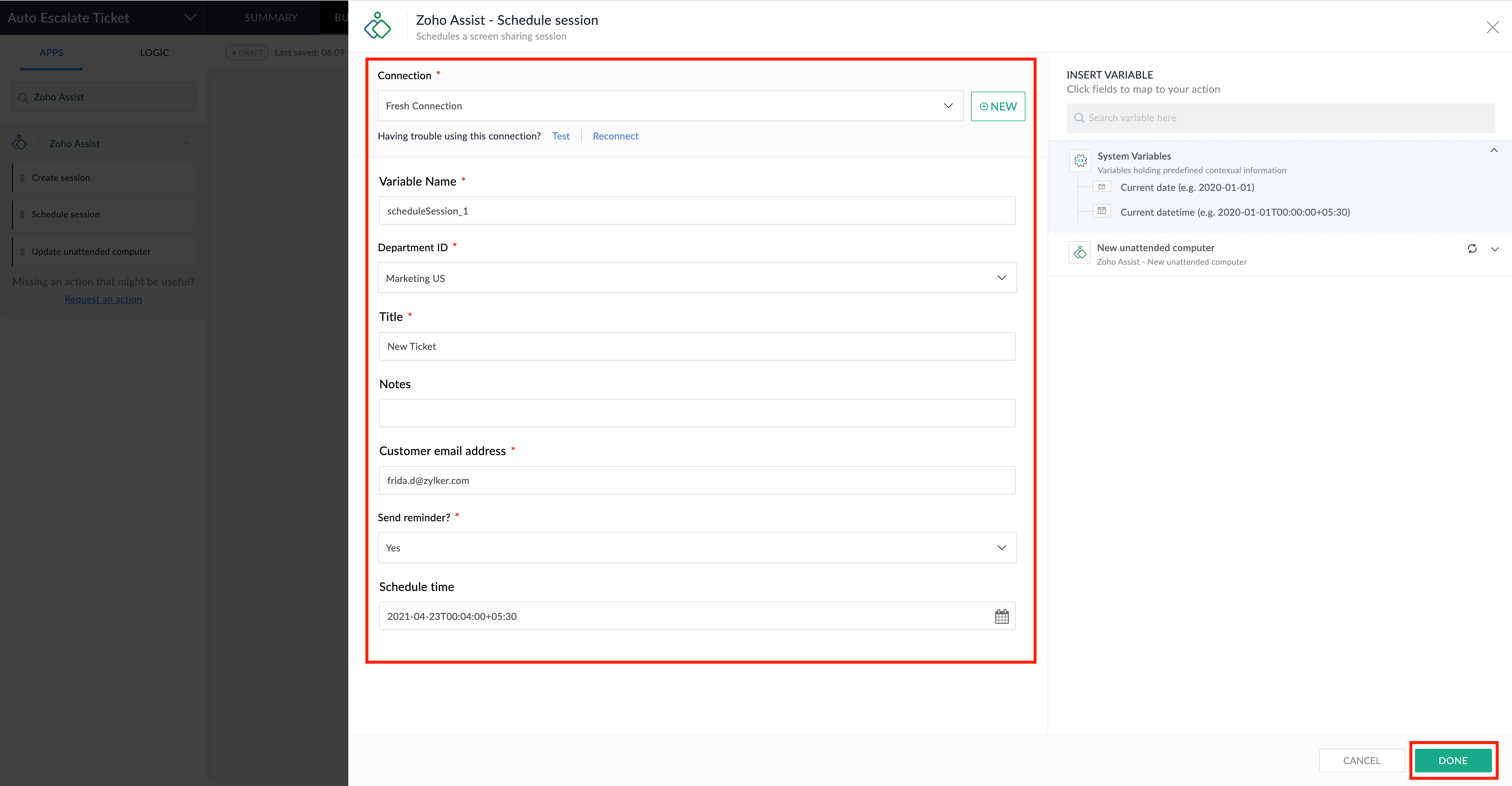This screenshot has height=786, width=1512.
Task: Click the Reconnect link
Action: tap(615, 136)
